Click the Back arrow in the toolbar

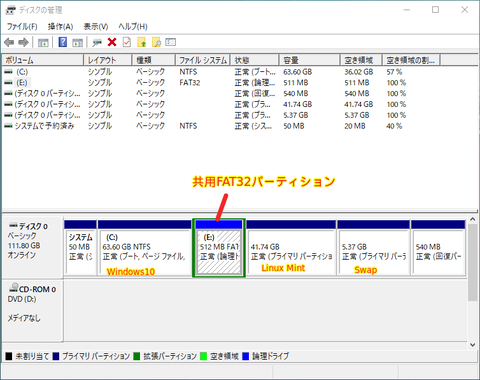coord(9,42)
